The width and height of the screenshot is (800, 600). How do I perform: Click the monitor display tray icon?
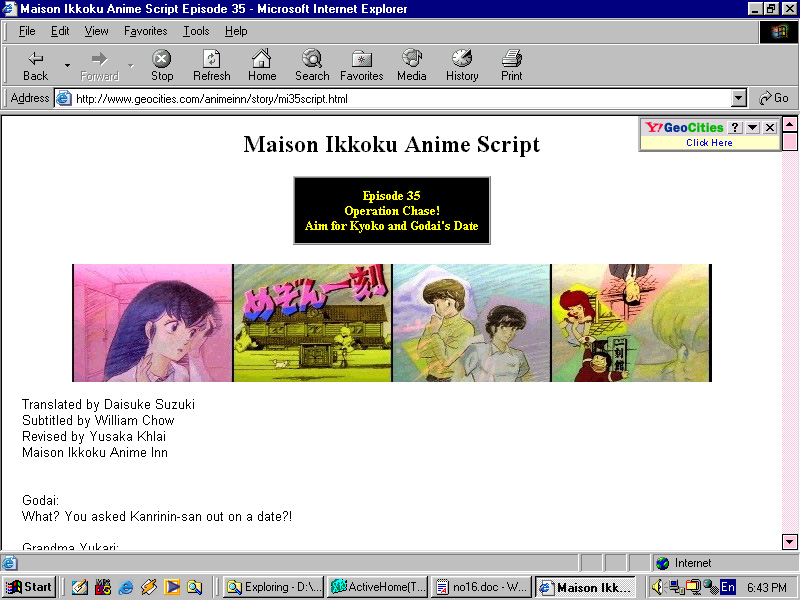click(693, 587)
